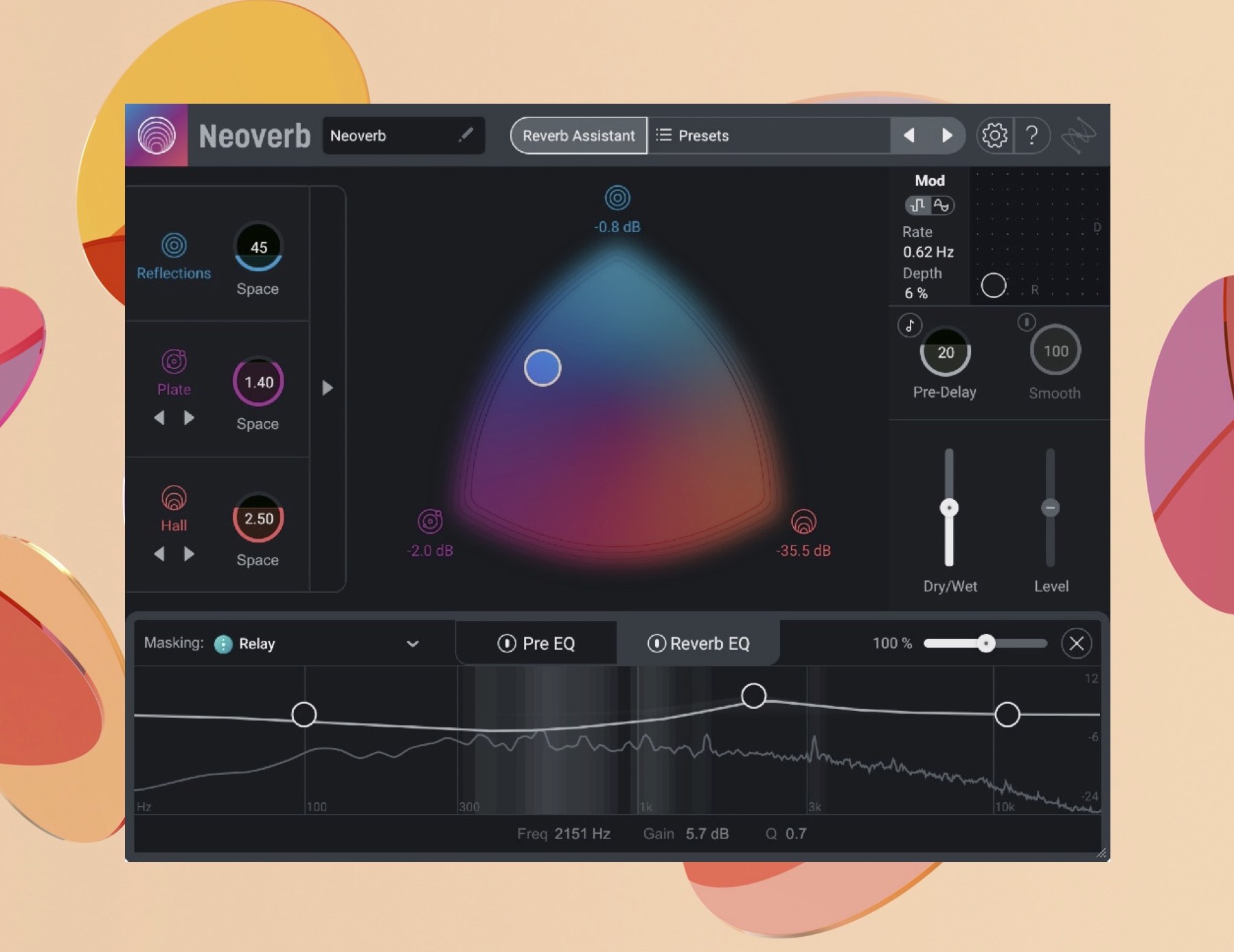Image resolution: width=1234 pixels, height=952 pixels.
Task: Open the Masking source dropdown
Action: [412, 644]
